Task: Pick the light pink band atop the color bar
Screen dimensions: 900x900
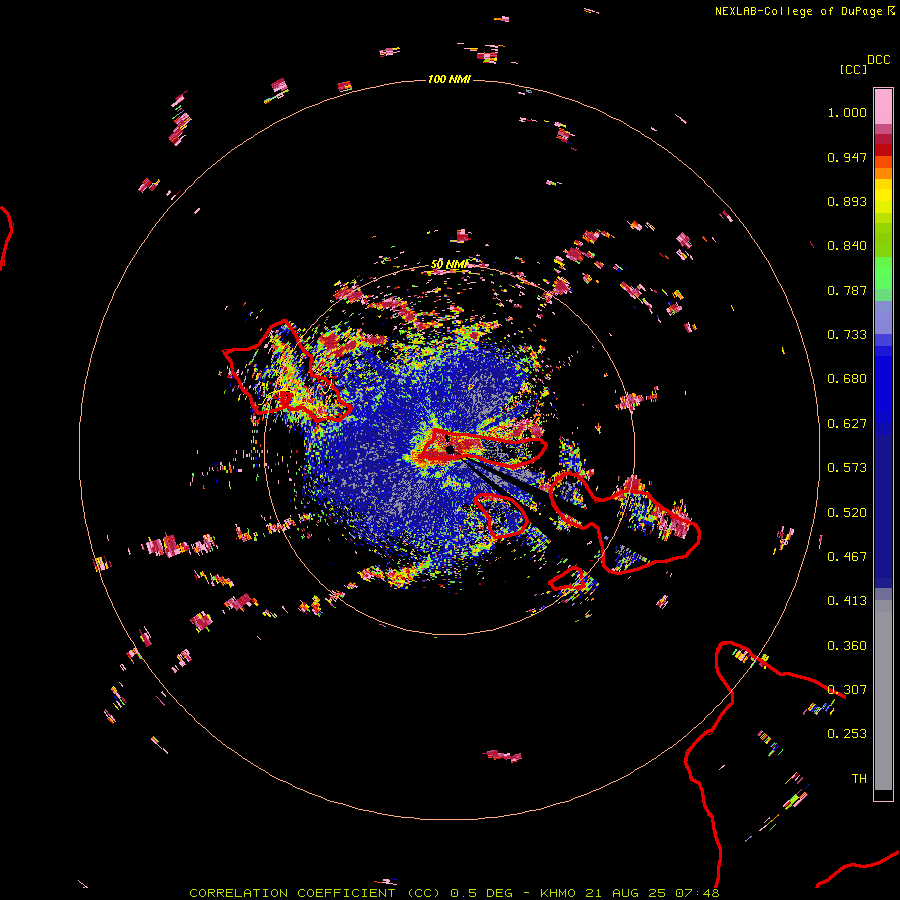Action: [883, 106]
